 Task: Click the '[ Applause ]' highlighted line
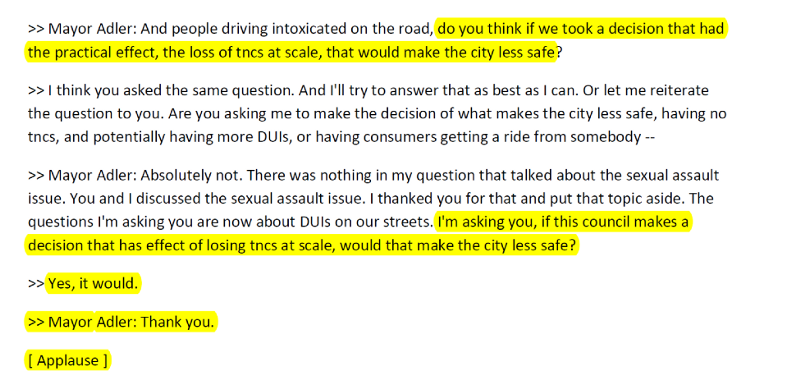point(68,361)
